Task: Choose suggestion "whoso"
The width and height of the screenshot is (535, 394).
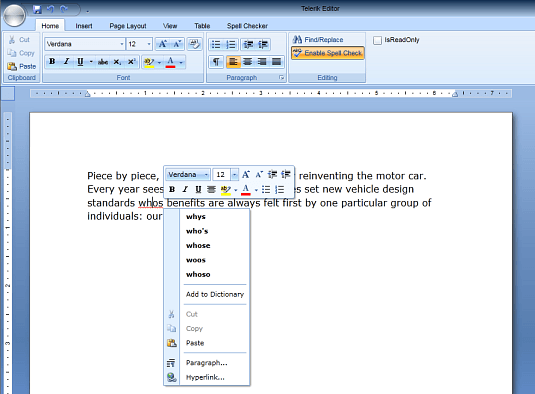Action: pos(207,274)
